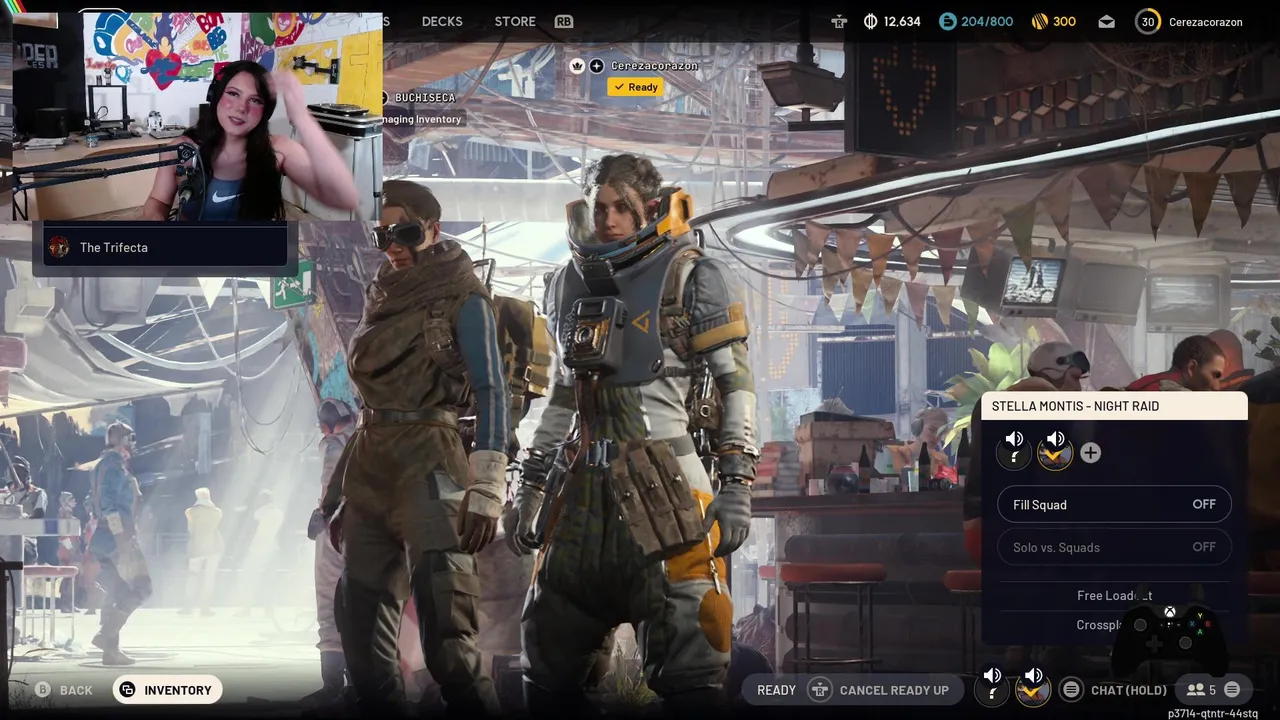Viewport: 1280px width, 720px height.
Task: Click the controller stick icon in top bar
Action: 839,21
